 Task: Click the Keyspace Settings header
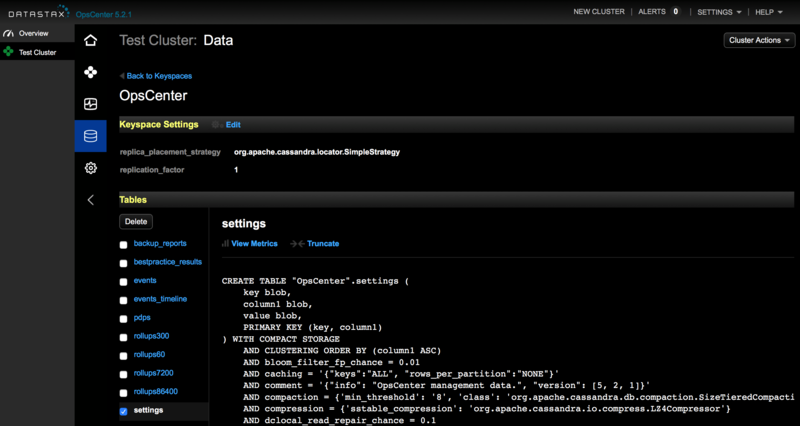(159, 124)
